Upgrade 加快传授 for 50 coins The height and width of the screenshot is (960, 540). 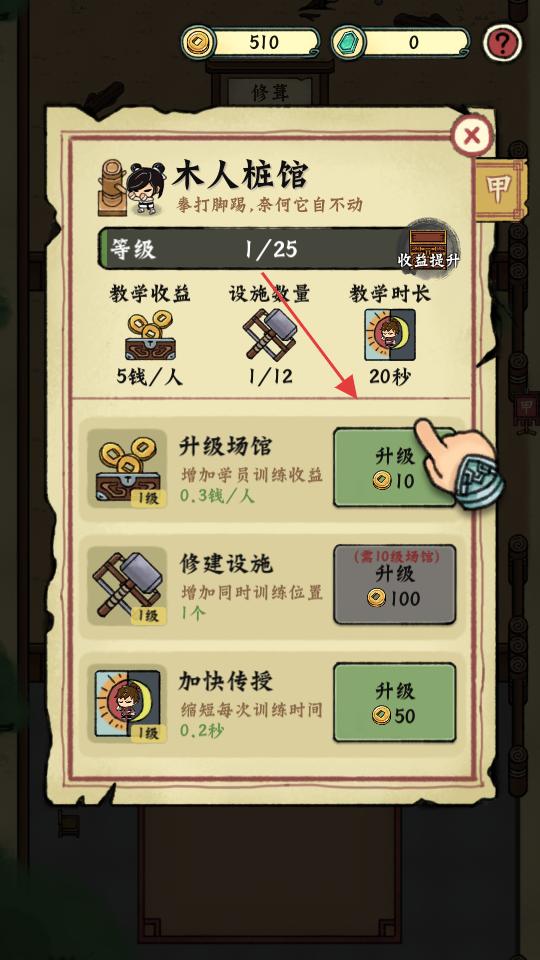[x=394, y=703]
